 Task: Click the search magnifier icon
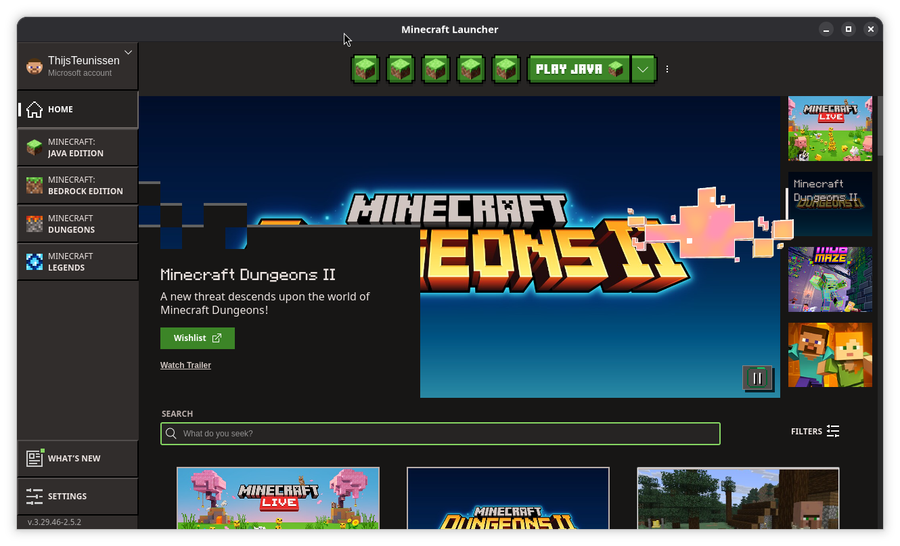coord(171,433)
